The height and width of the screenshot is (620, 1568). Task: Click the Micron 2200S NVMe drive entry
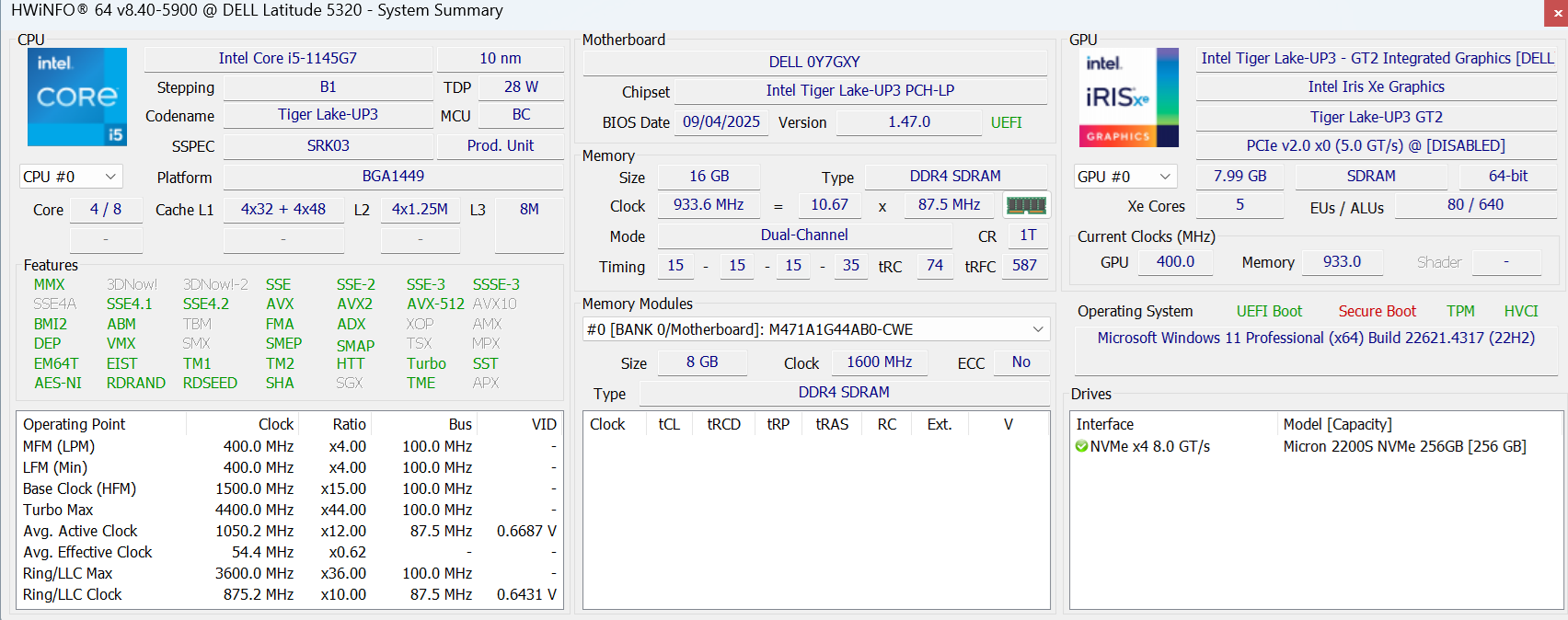coord(1403,446)
